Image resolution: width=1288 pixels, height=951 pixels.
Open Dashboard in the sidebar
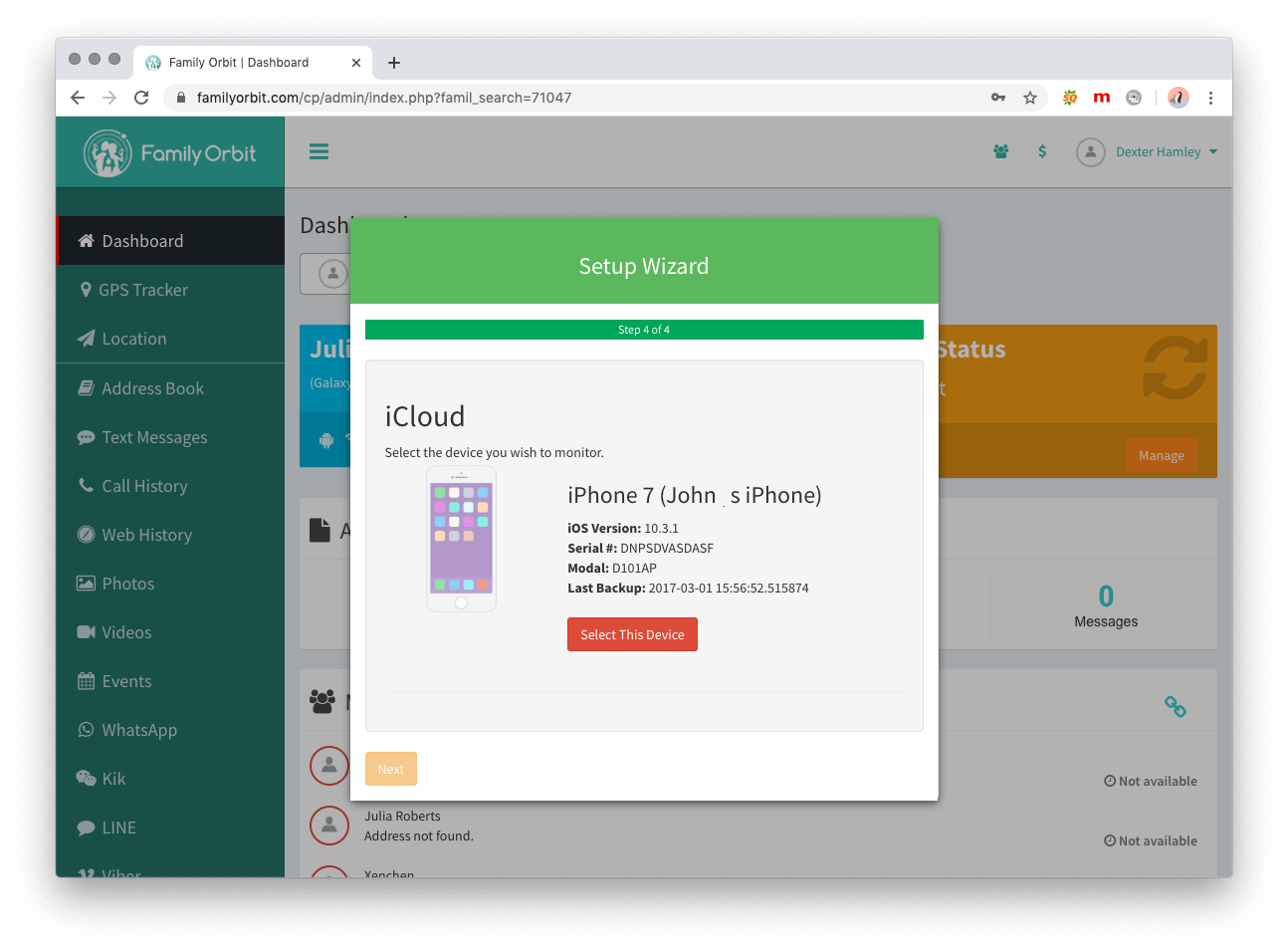pyautogui.click(x=170, y=241)
